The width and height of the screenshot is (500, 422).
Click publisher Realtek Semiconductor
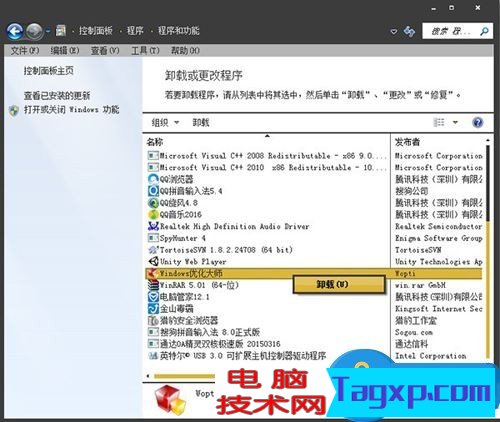(439, 226)
